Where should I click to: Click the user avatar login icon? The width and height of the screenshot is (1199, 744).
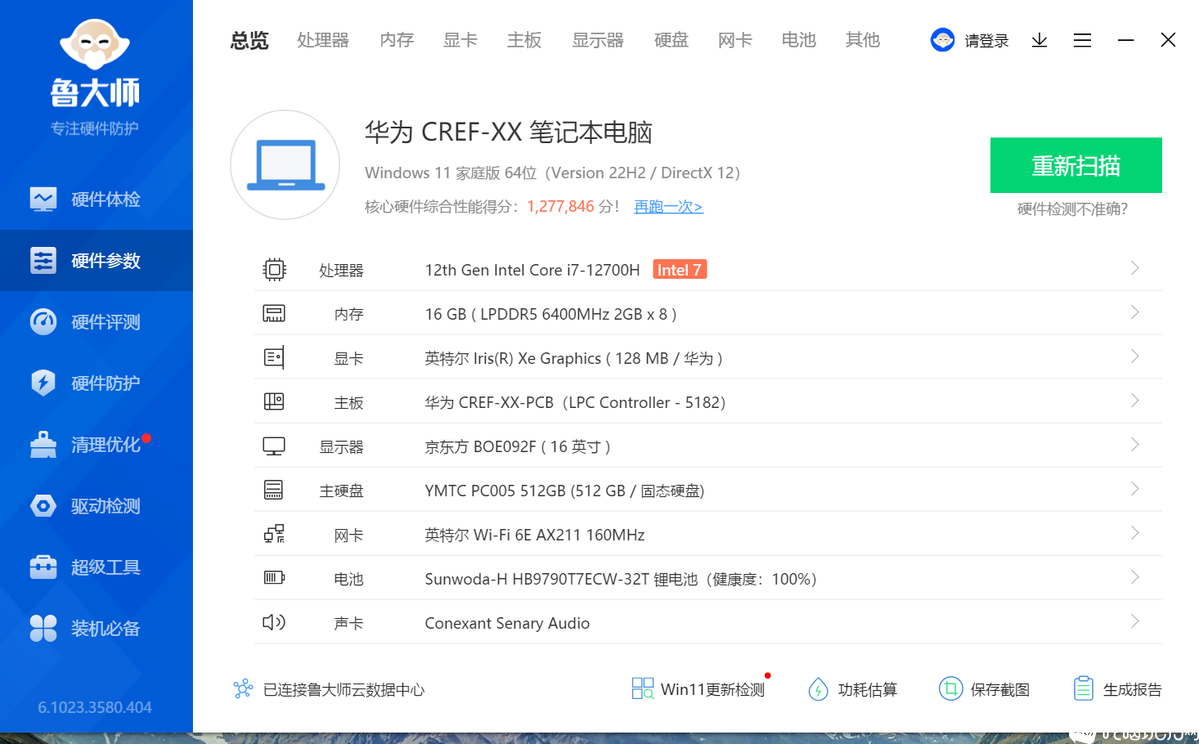point(942,40)
